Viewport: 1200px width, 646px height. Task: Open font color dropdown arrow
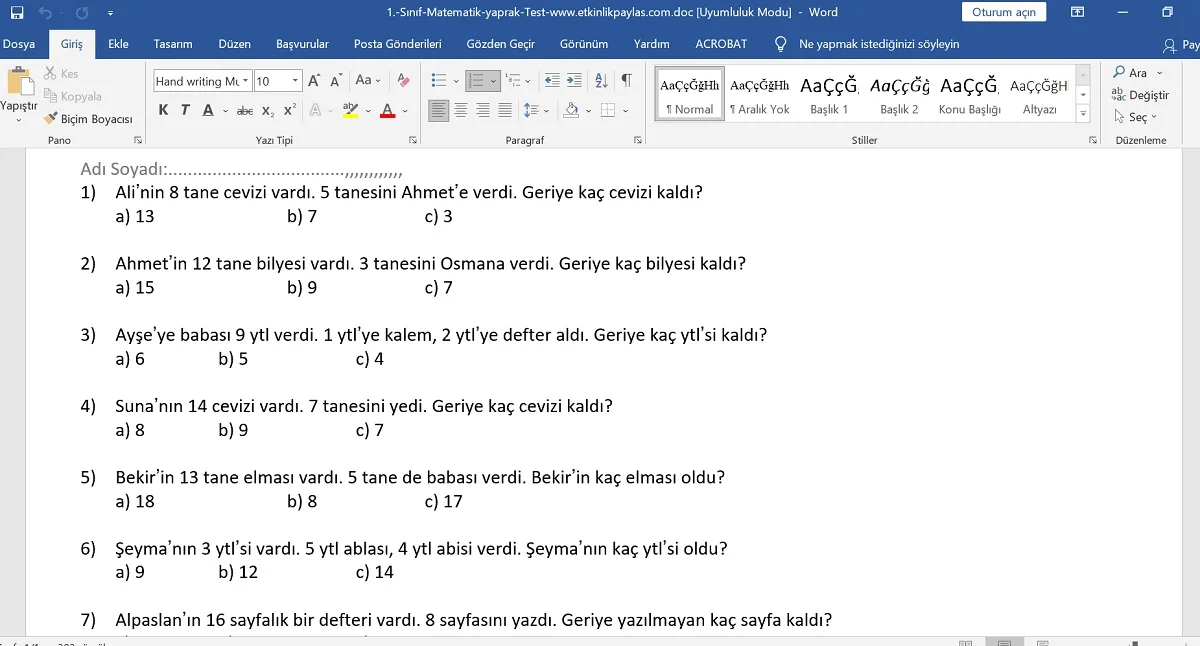[405, 111]
